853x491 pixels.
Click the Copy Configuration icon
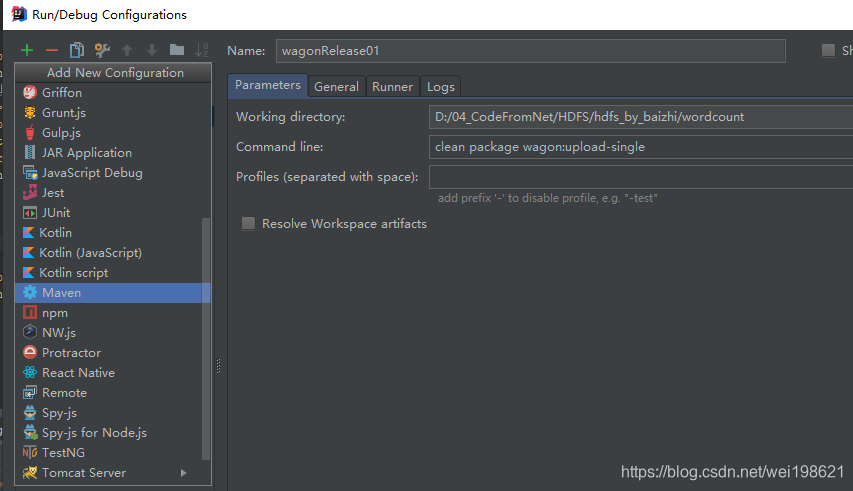pos(77,50)
